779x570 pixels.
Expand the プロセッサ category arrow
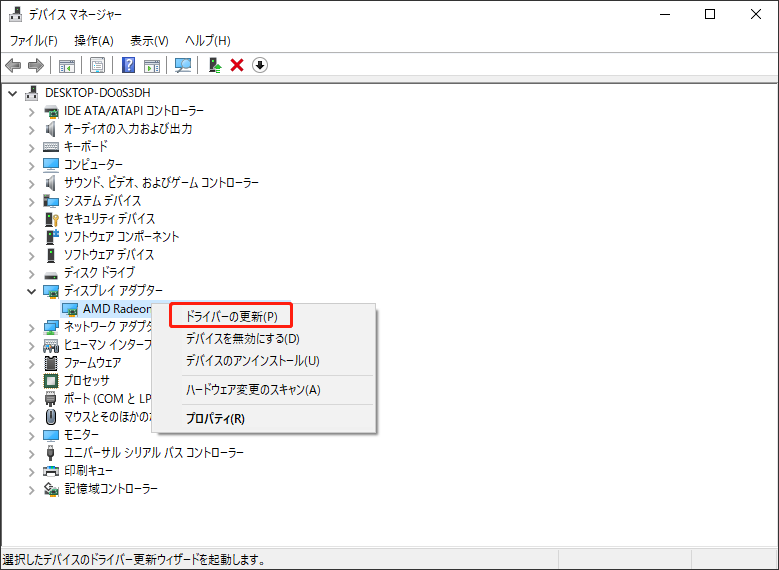pyautogui.click(x=32, y=381)
